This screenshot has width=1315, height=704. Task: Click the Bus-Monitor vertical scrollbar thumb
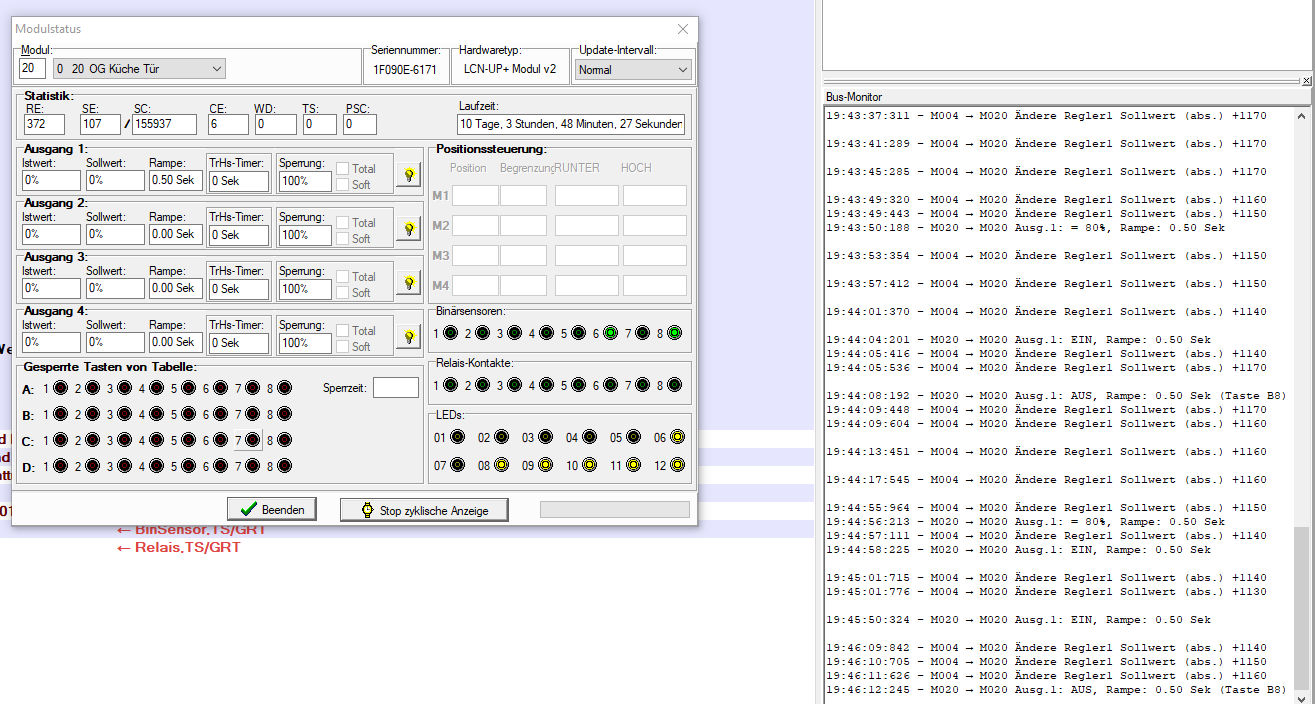pyautogui.click(x=1302, y=607)
